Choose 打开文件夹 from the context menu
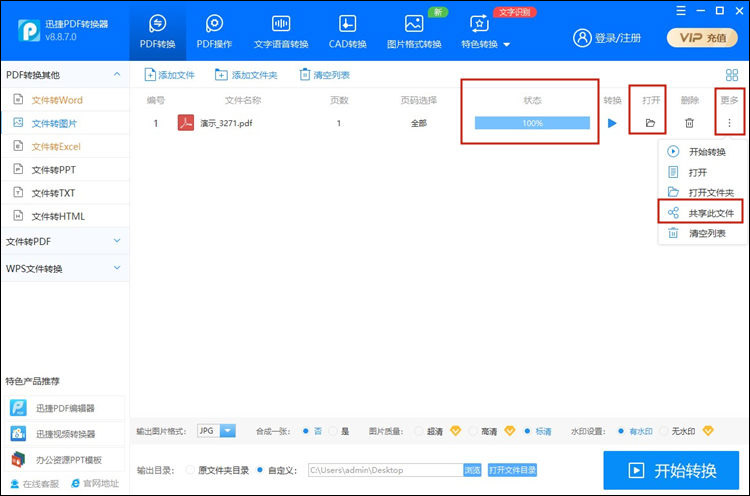The image size is (750, 496). (701, 192)
